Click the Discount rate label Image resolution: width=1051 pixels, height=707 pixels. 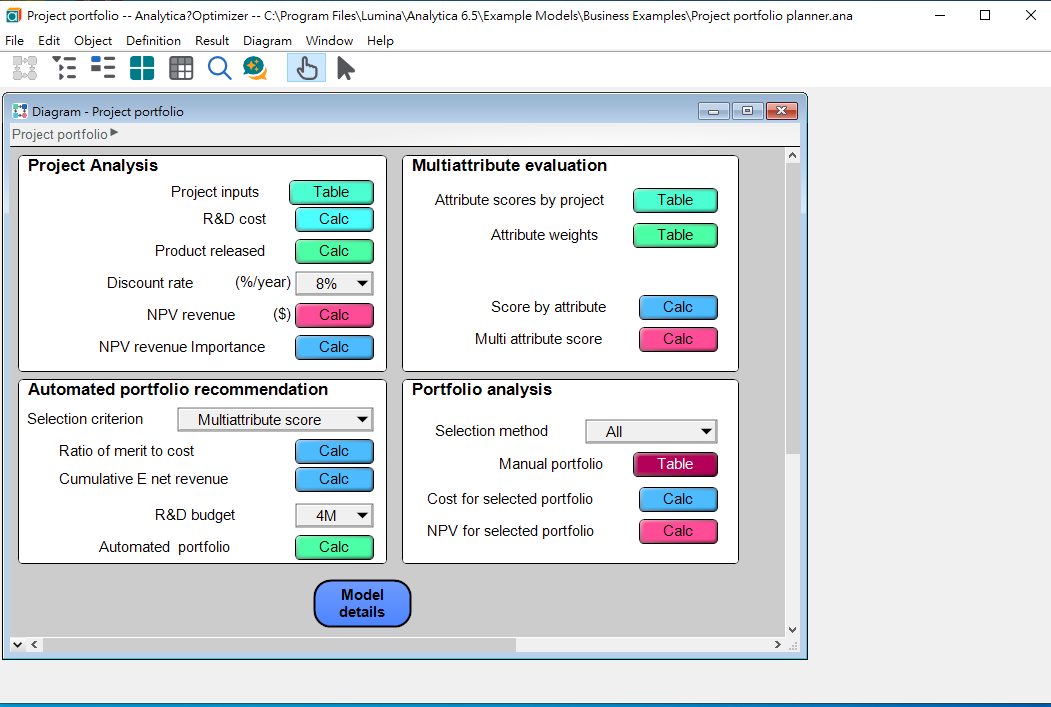(150, 283)
